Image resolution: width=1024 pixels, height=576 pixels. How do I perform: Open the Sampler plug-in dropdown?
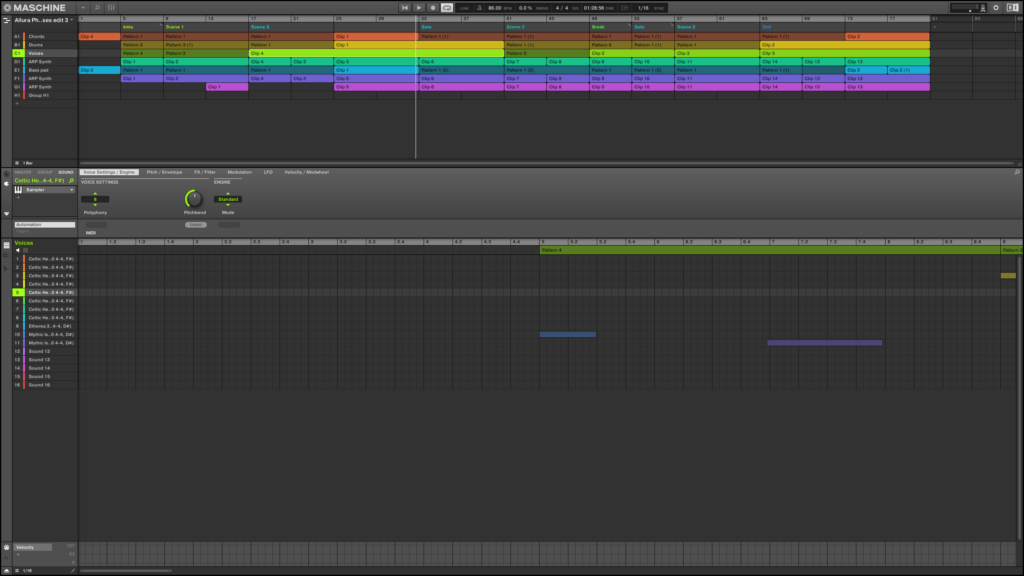coord(50,190)
